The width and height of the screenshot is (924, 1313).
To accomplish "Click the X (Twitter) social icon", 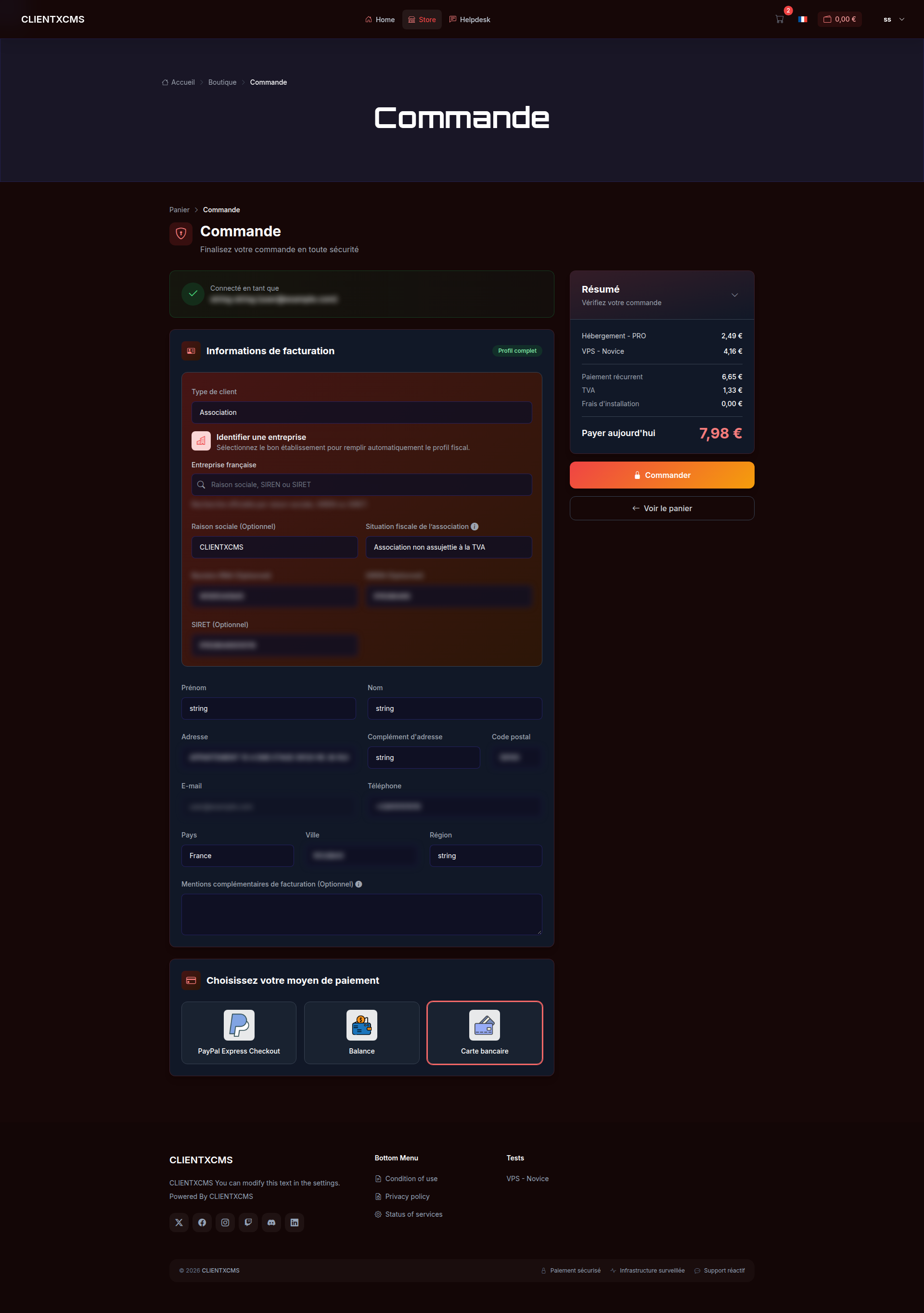I will tap(179, 1222).
